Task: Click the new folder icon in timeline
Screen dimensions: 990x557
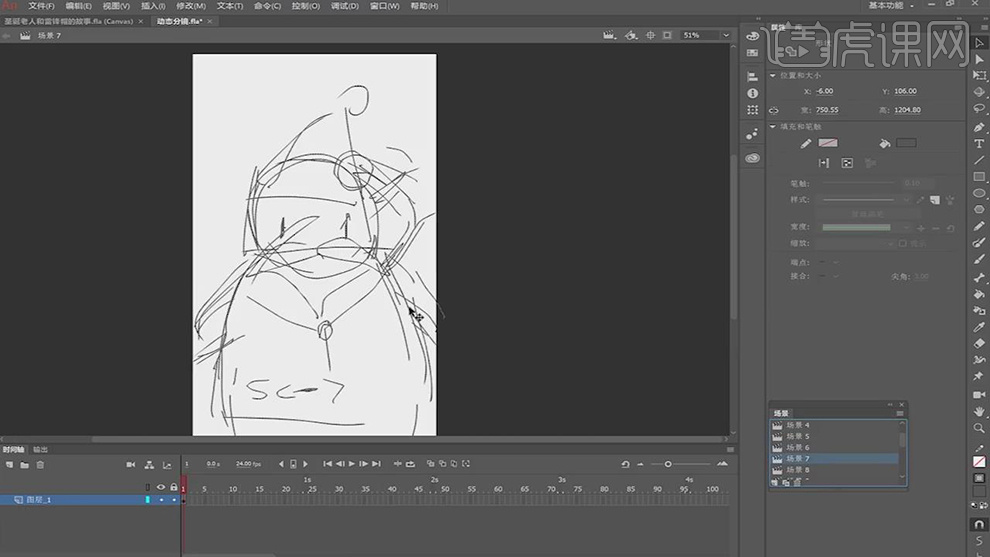Action: (25, 465)
